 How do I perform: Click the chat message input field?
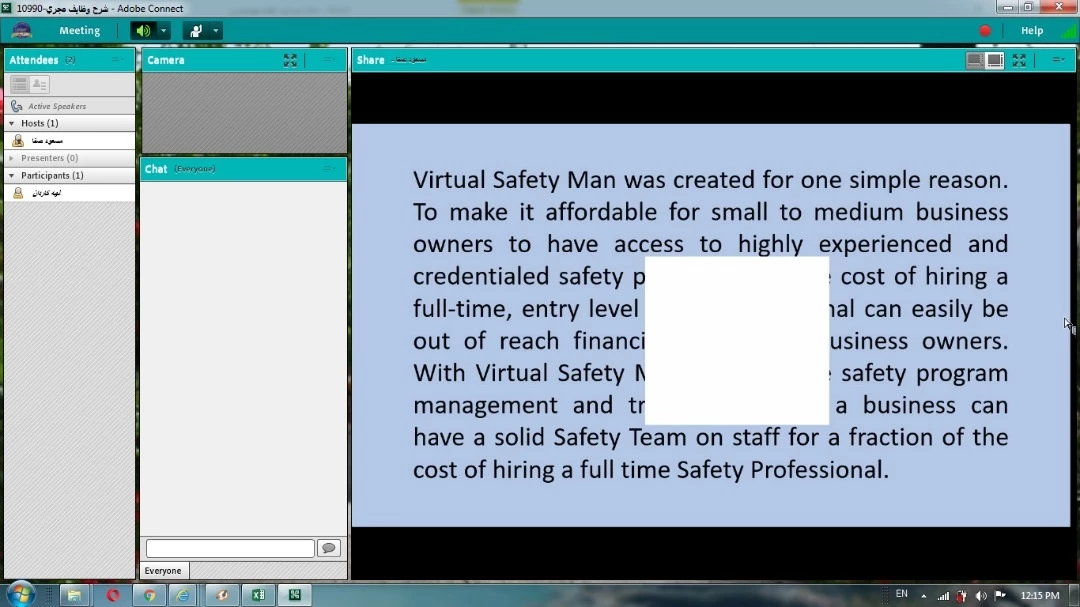click(230, 548)
